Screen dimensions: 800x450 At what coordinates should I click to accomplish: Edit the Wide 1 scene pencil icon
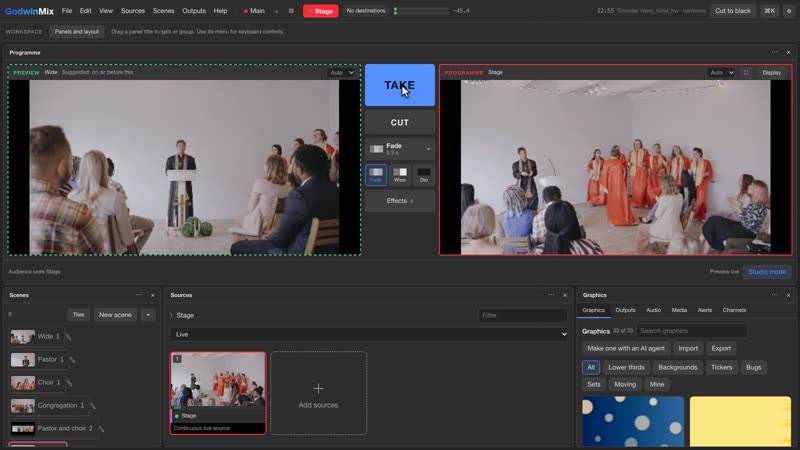coord(68,337)
